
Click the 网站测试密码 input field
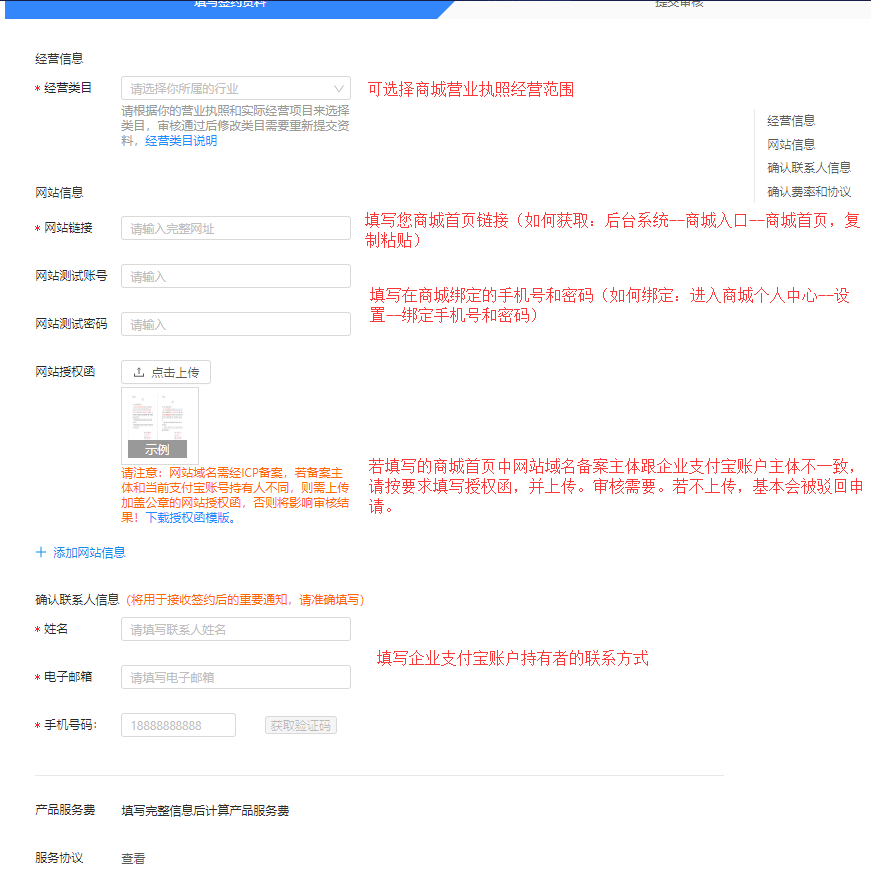235,325
